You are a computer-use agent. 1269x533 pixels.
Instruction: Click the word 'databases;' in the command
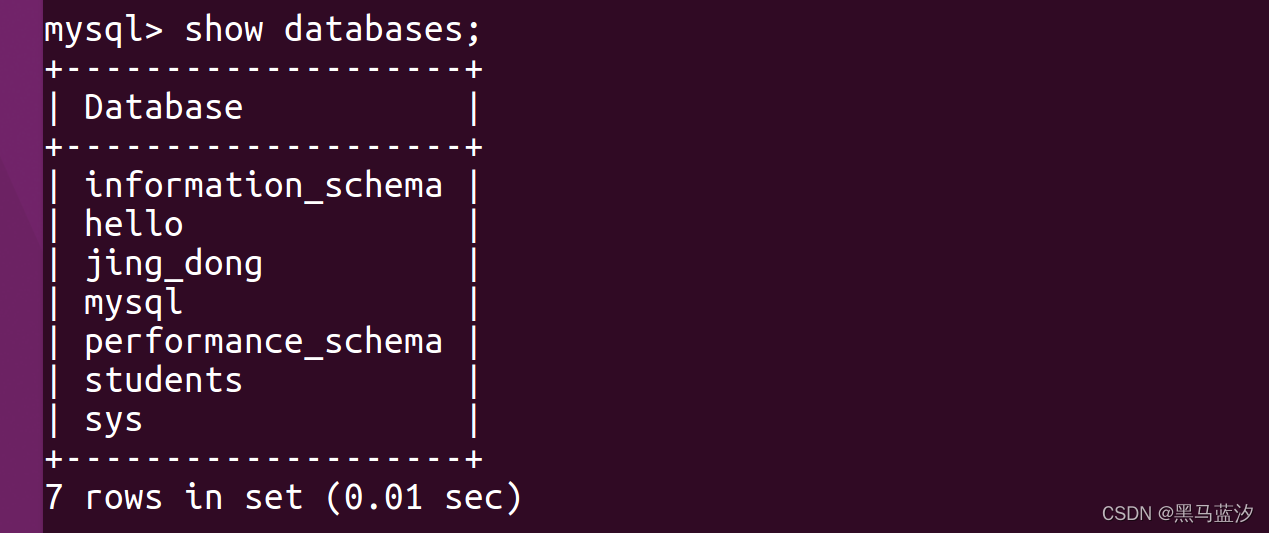pyautogui.click(x=383, y=29)
